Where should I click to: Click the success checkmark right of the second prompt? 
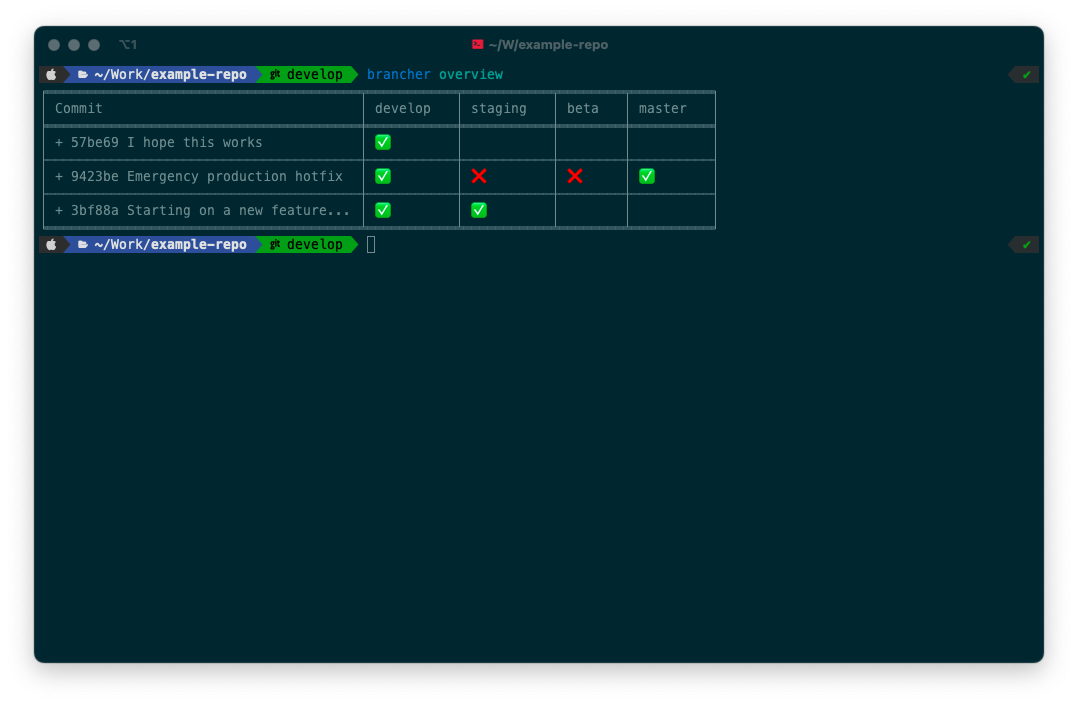[1026, 244]
